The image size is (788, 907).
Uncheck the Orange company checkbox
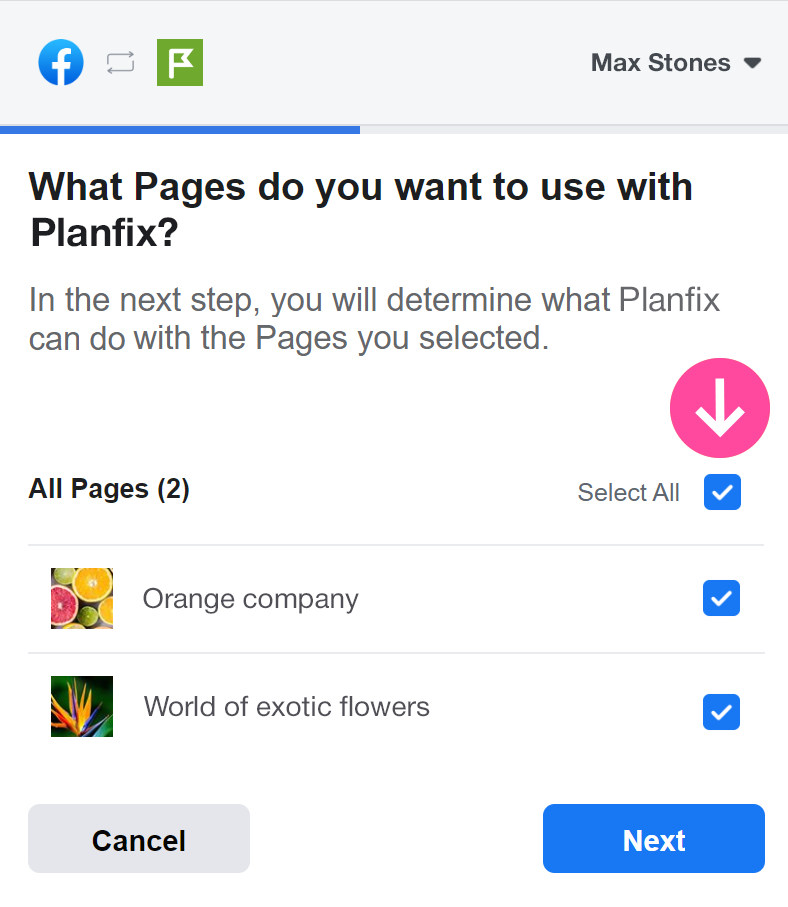[721, 598]
